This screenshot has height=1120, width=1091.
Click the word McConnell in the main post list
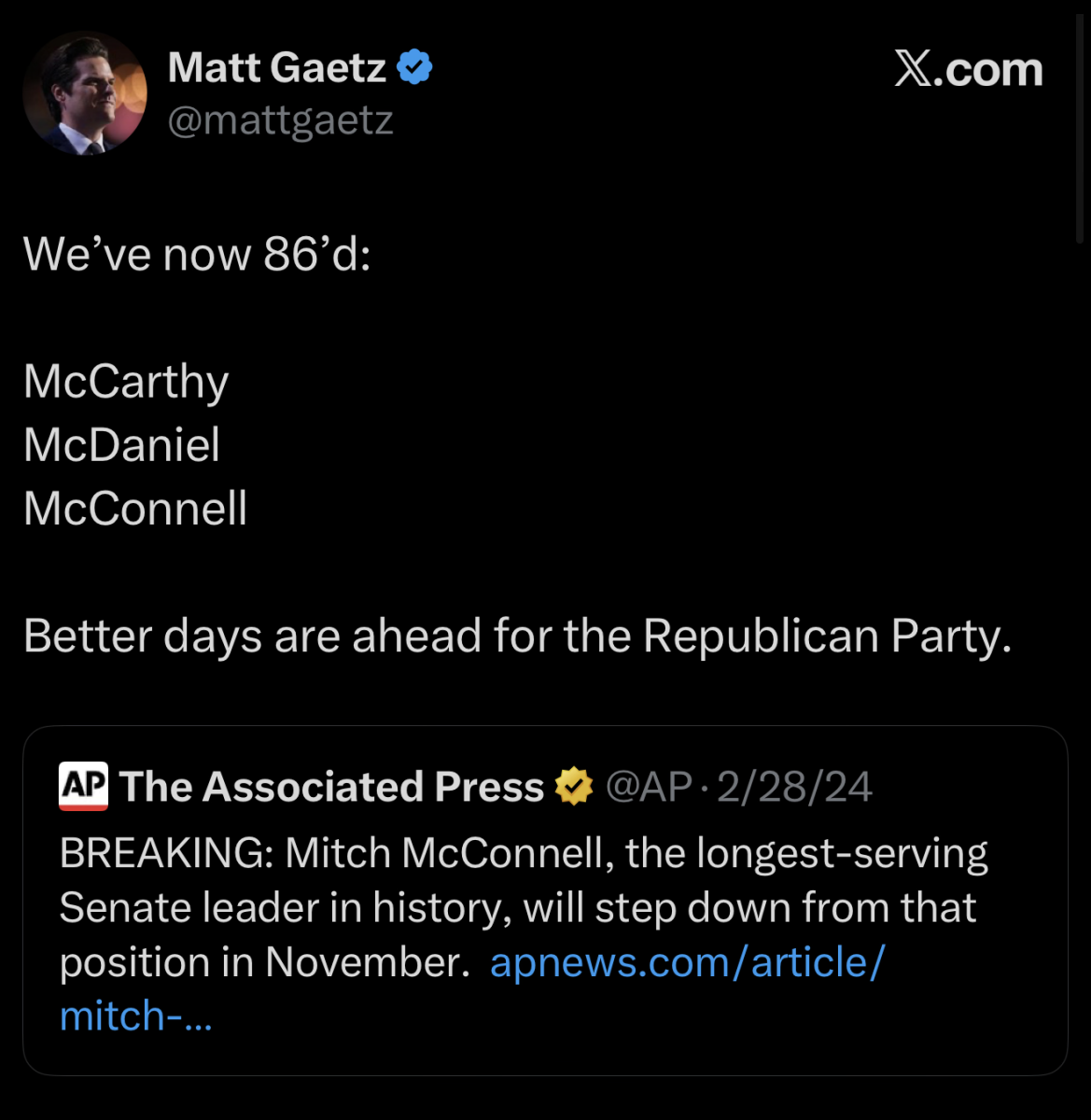coord(135,509)
